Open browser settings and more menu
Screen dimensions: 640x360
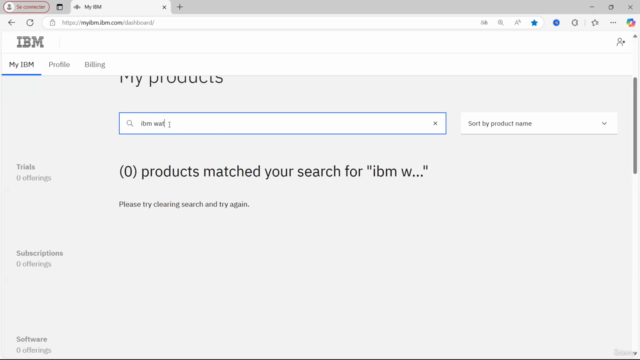(613, 22)
